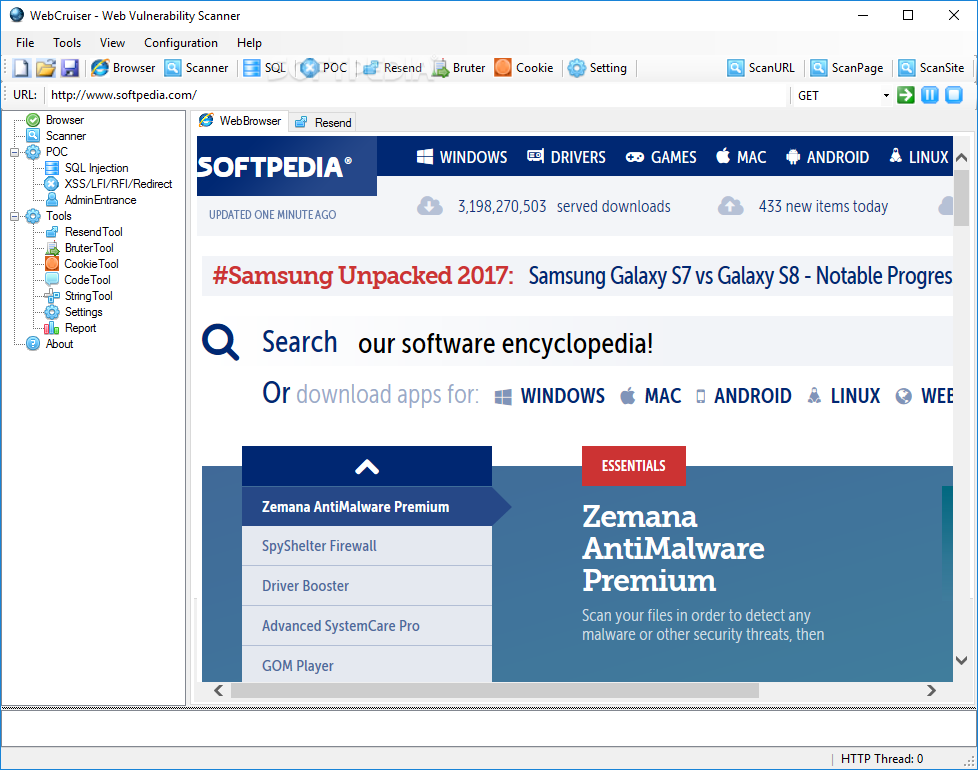Screen dimensions: 978x770
Task: Open CookieTool in the tree
Action: pos(91,264)
